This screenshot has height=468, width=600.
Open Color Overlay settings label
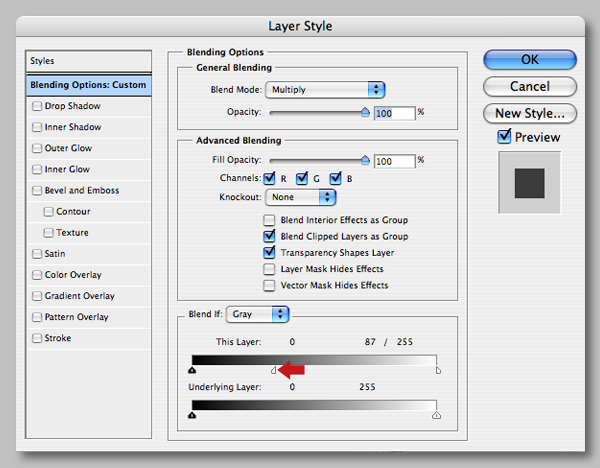tap(73, 275)
